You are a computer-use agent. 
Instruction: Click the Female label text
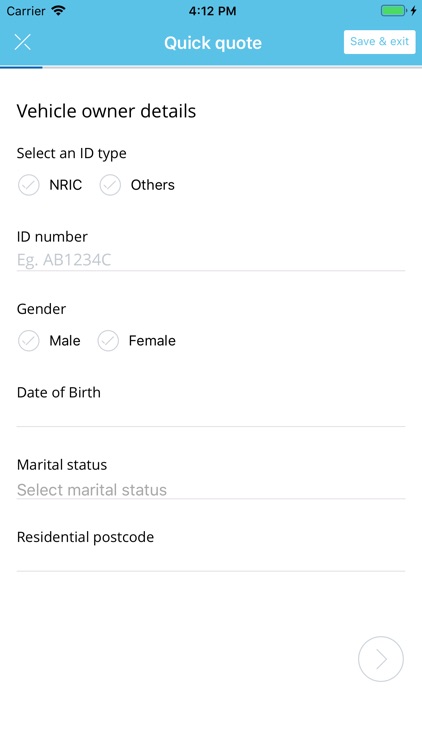[x=152, y=341]
